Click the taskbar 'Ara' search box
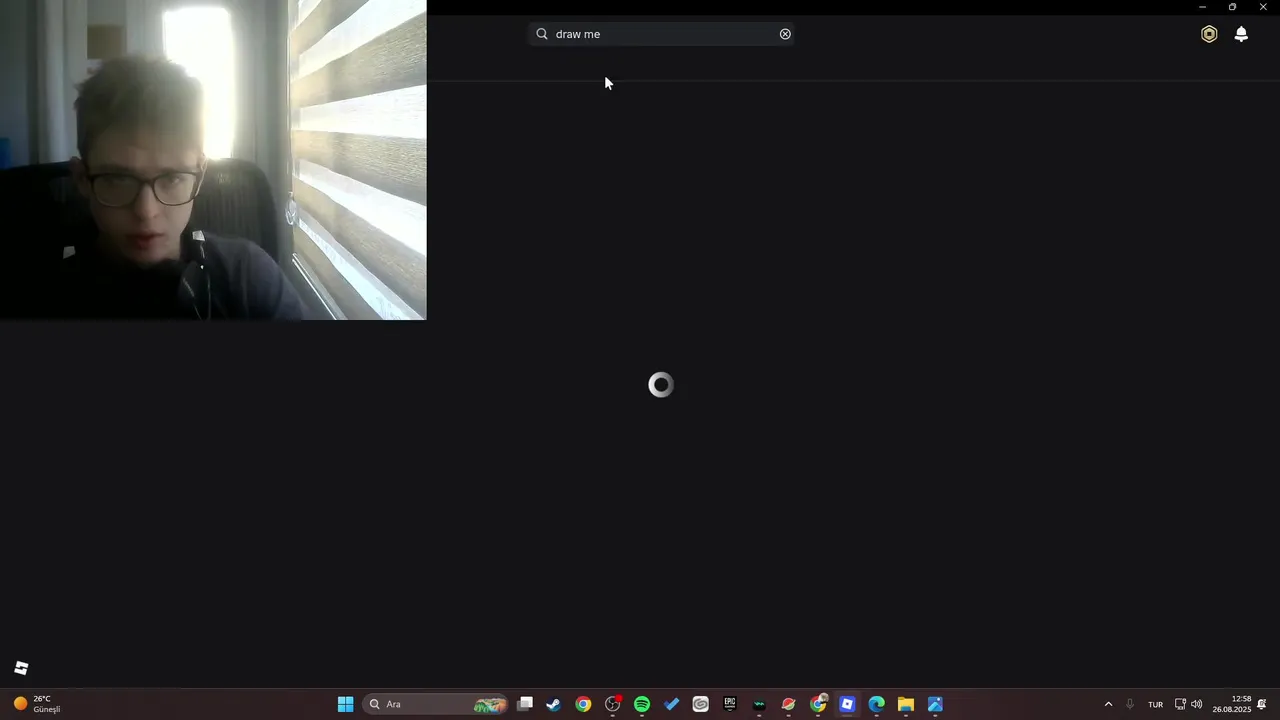Viewport: 1280px width, 720px height. coord(436,704)
